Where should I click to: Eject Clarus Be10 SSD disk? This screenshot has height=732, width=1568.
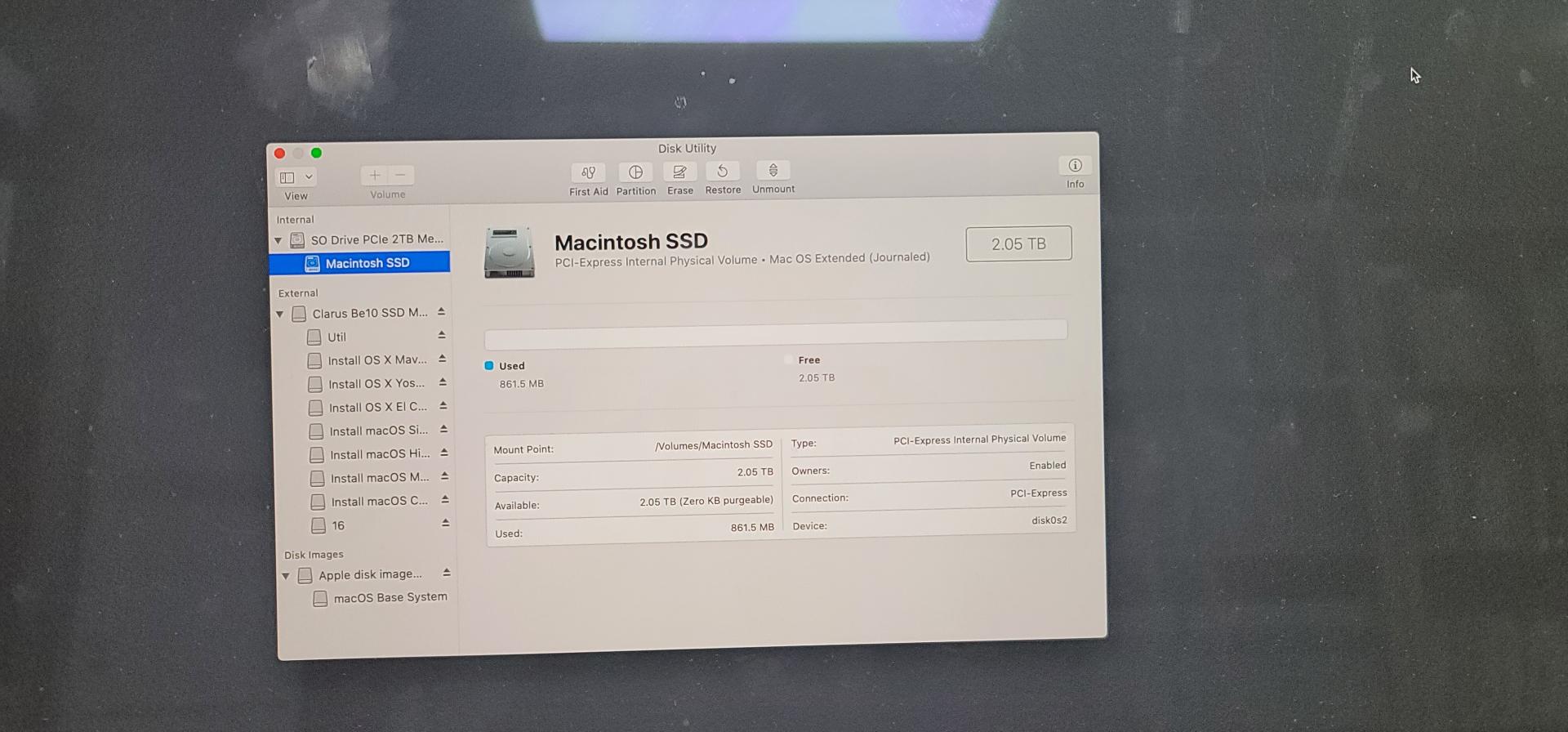(x=441, y=311)
